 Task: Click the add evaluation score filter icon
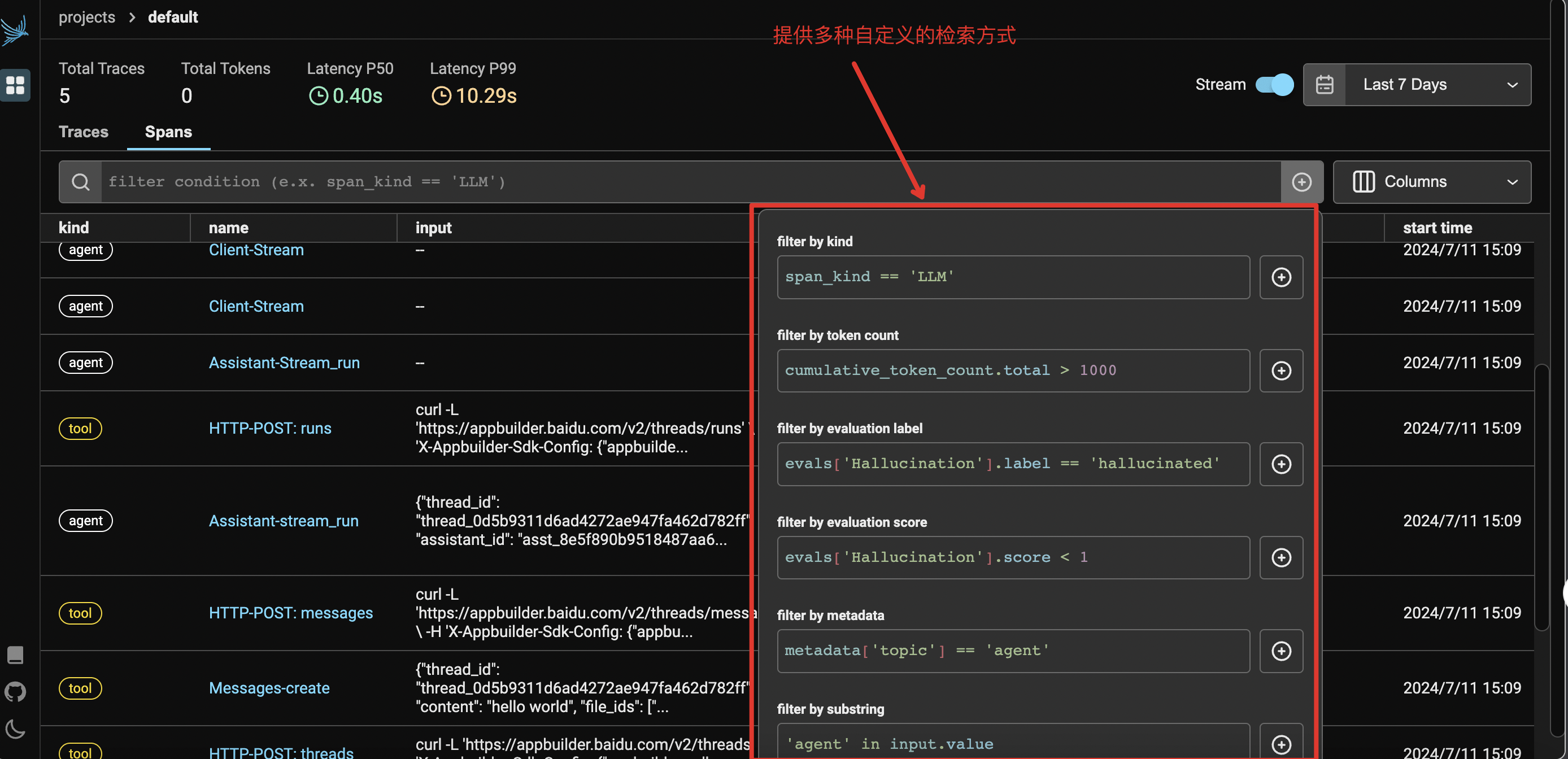(x=1281, y=557)
